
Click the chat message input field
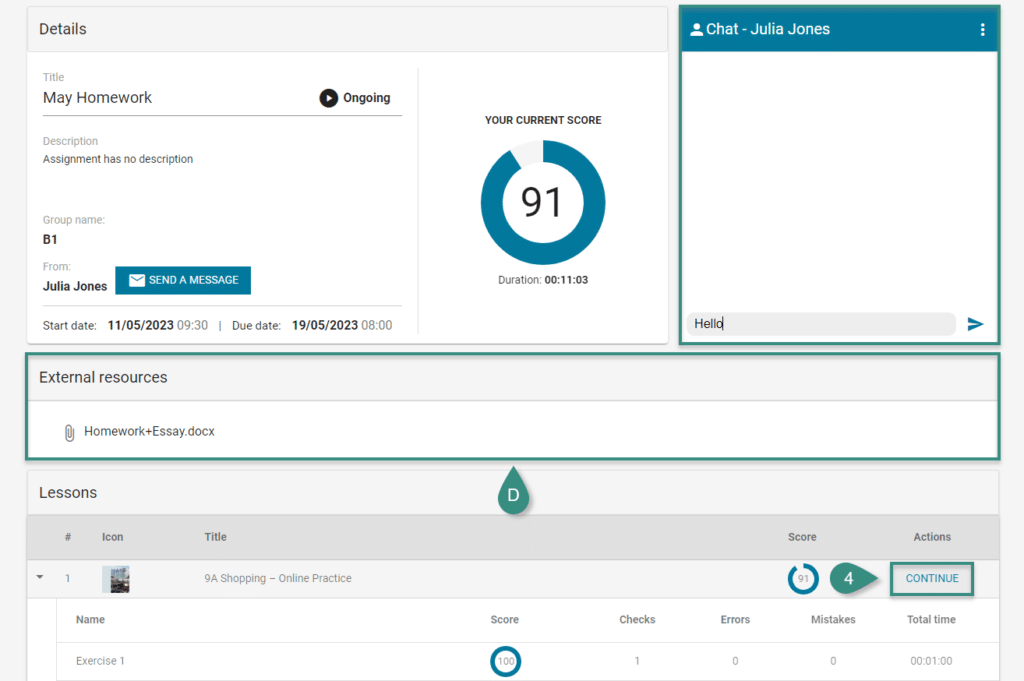click(x=820, y=324)
